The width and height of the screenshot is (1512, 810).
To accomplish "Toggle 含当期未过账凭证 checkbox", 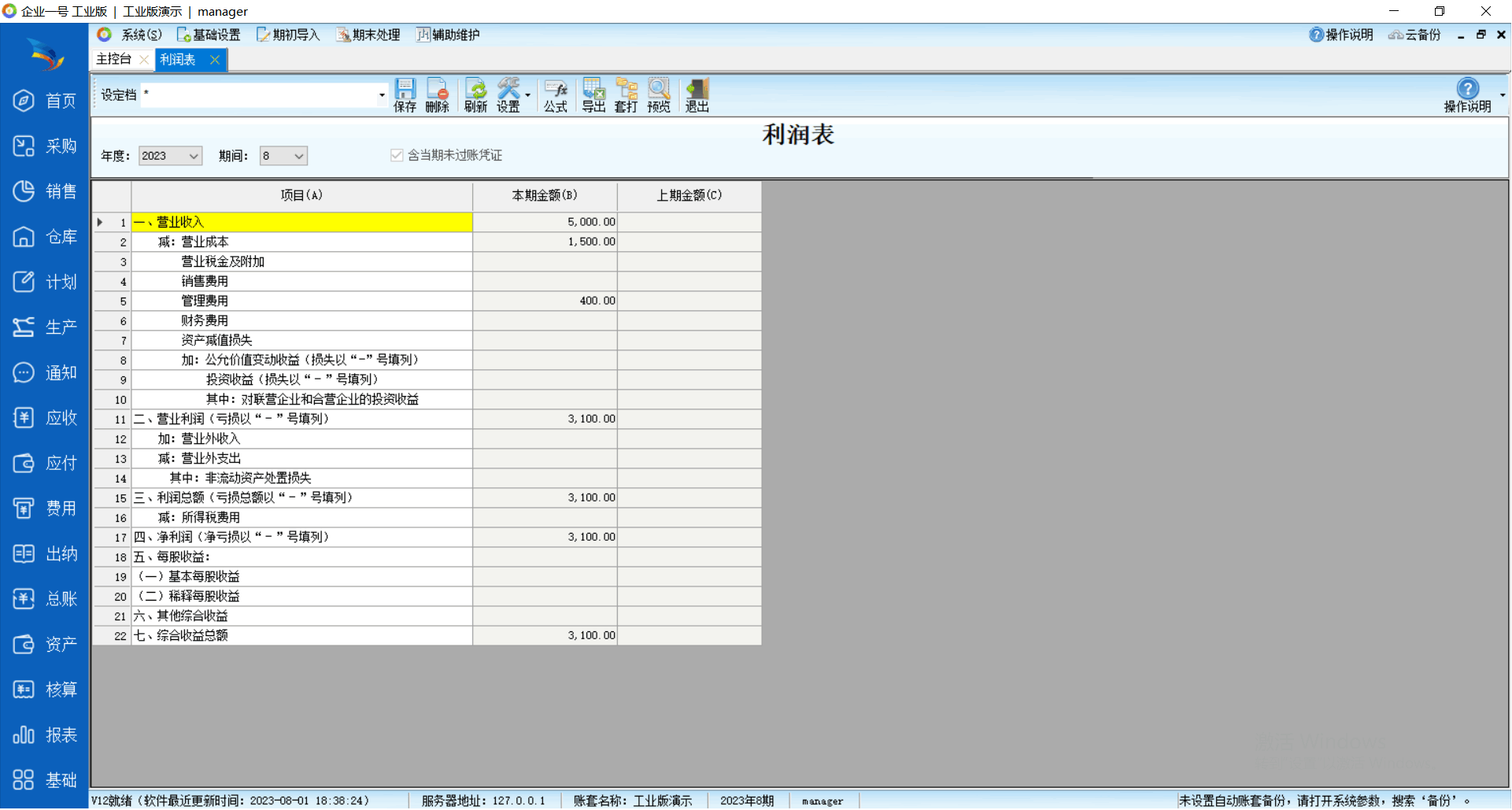I will click(397, 156).
